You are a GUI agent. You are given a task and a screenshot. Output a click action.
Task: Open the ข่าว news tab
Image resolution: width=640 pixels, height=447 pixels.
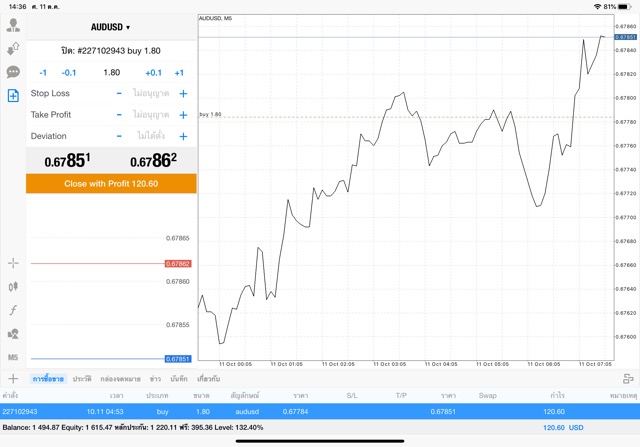(x=155, y=379)
